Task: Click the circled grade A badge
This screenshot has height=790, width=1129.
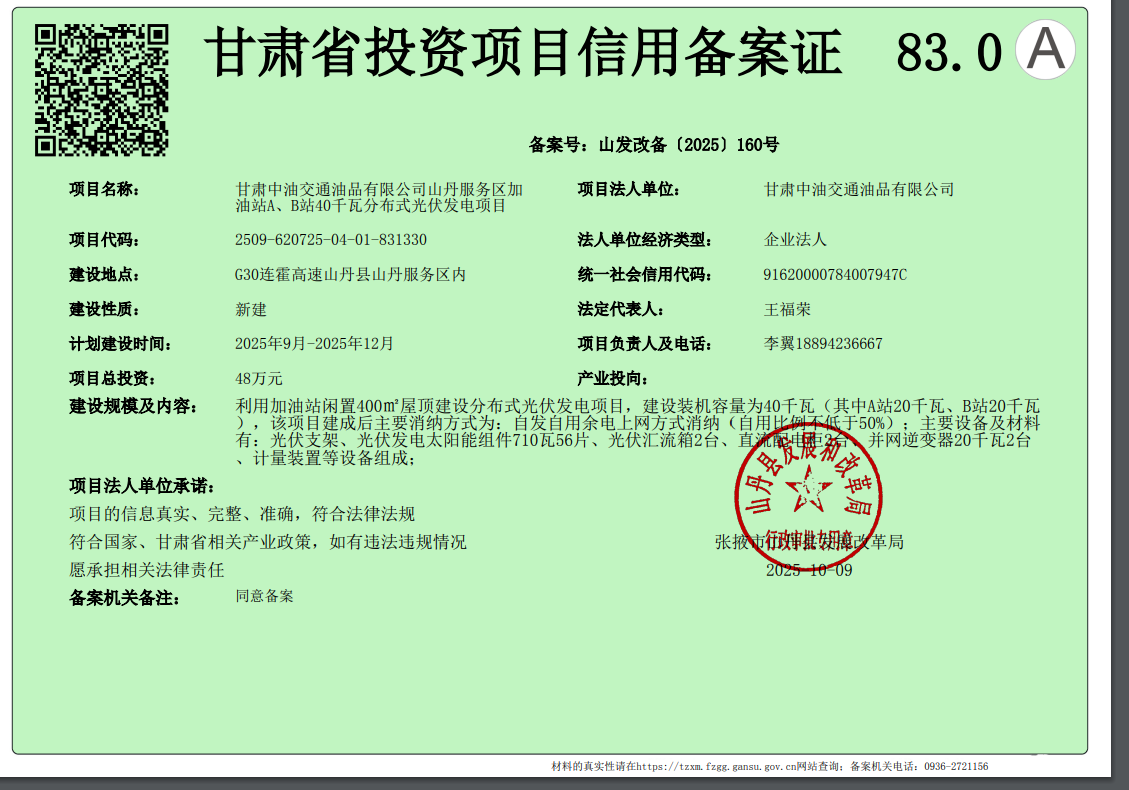Action: click(1045, 51)
